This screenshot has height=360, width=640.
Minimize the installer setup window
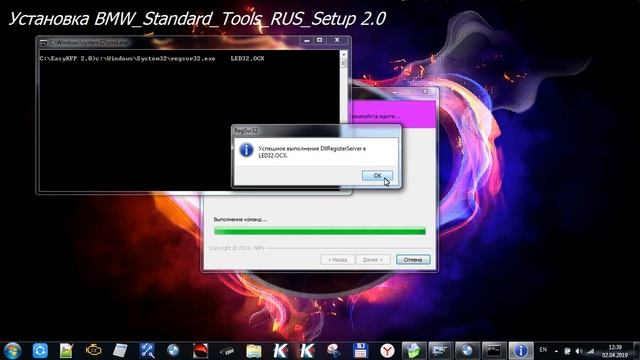coord(394,92)
